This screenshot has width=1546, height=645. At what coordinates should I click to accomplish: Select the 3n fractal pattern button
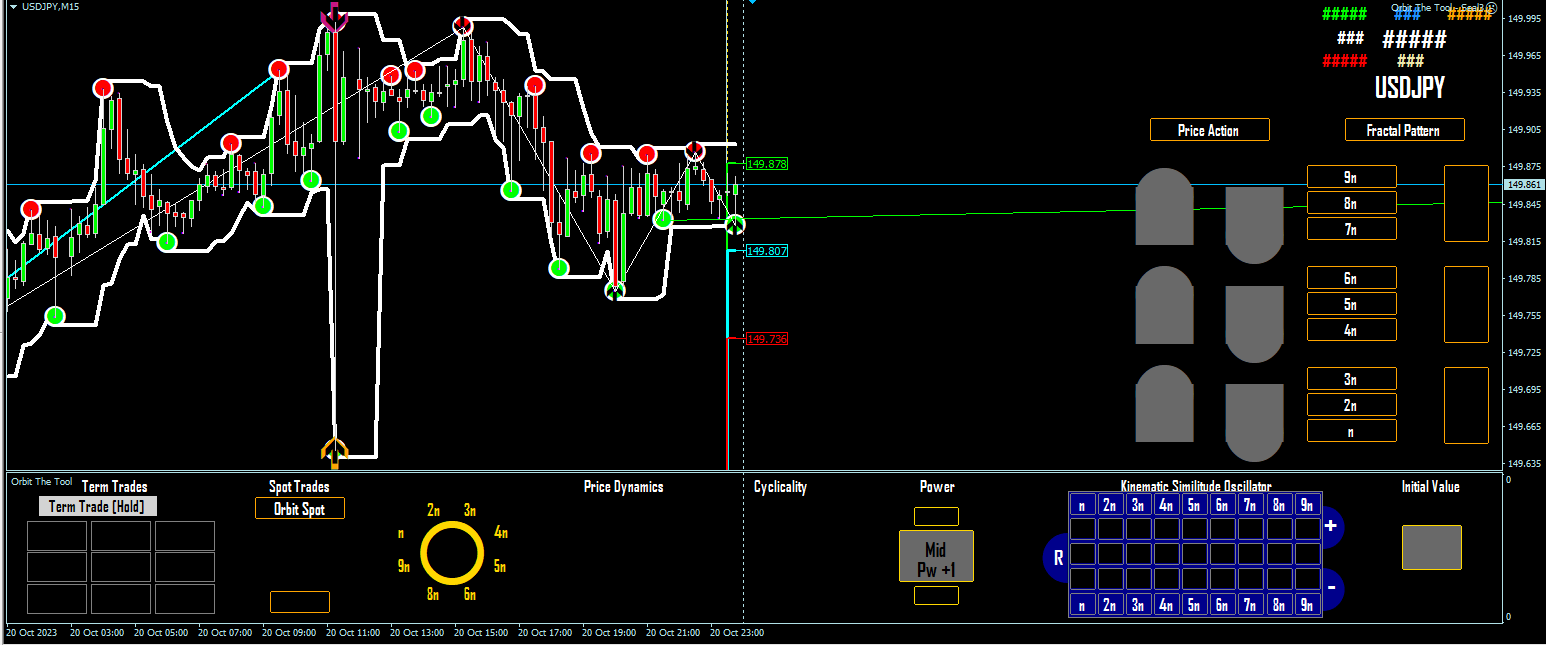(1351, 379)
